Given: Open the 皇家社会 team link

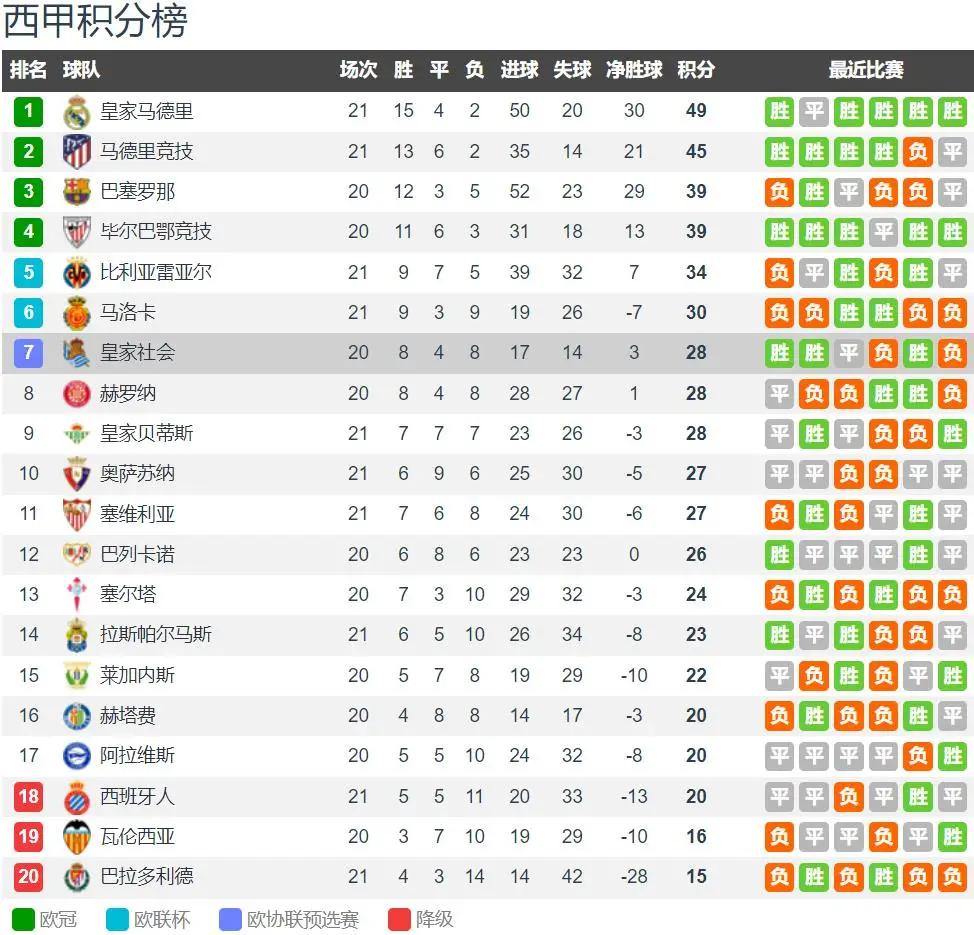Looking at the screenshot, I should click(x=138, y=352).
